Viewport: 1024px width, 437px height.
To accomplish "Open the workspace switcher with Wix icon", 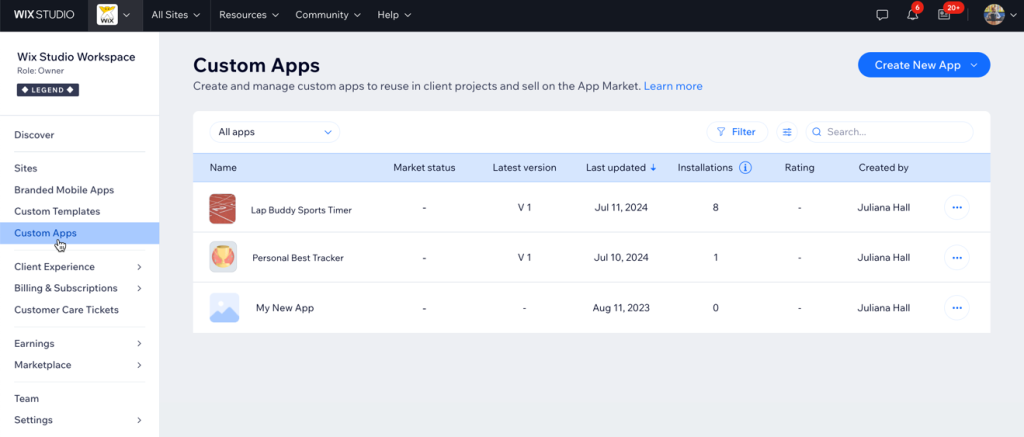I will click(115, 14).
